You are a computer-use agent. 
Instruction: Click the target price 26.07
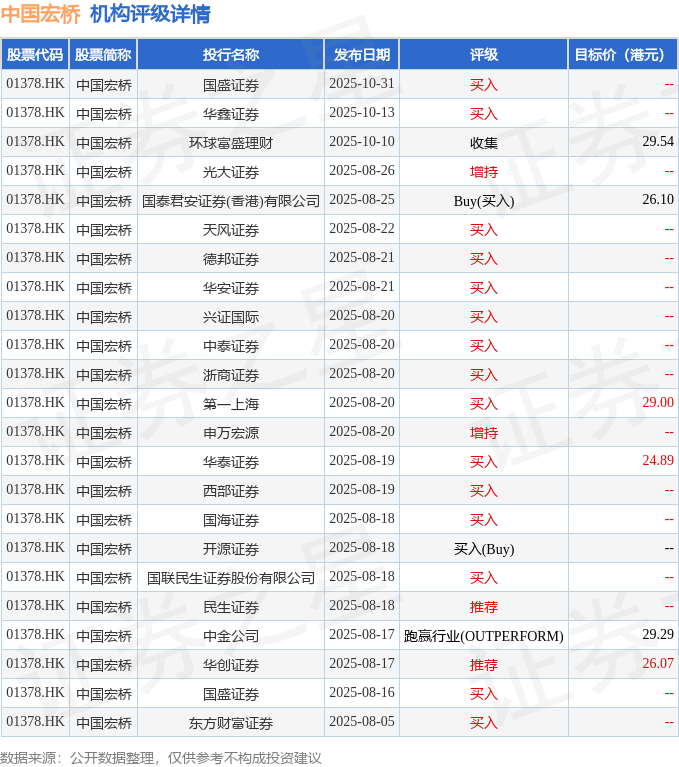(658, 663)
